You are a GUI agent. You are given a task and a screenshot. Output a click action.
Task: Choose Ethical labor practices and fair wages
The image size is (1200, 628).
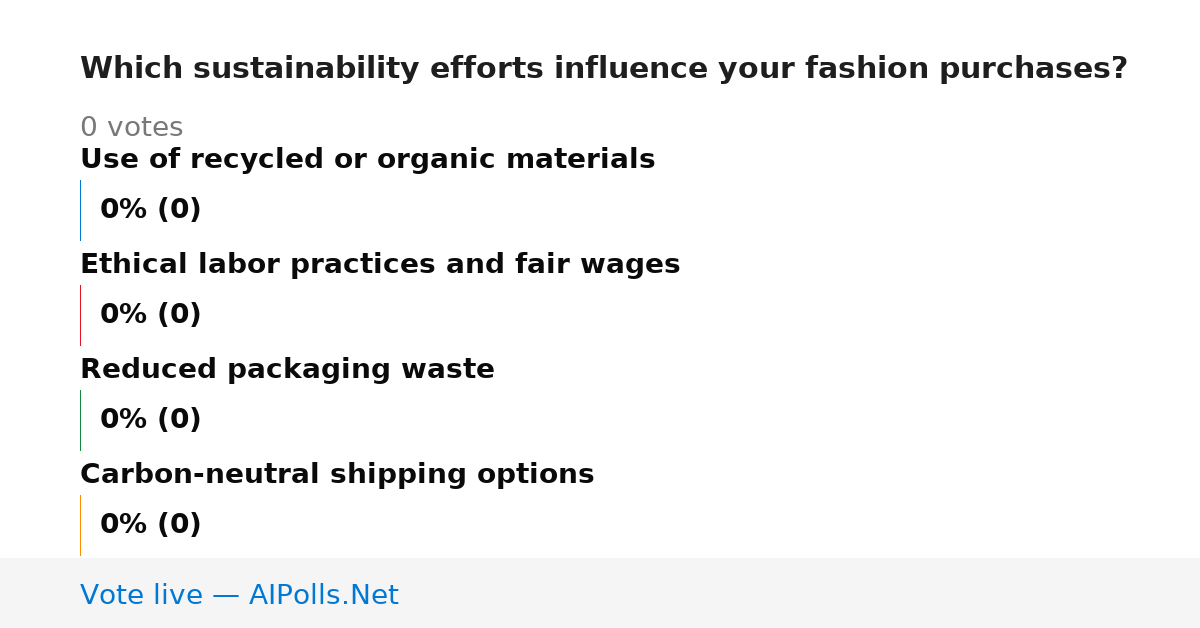(380, 265)
